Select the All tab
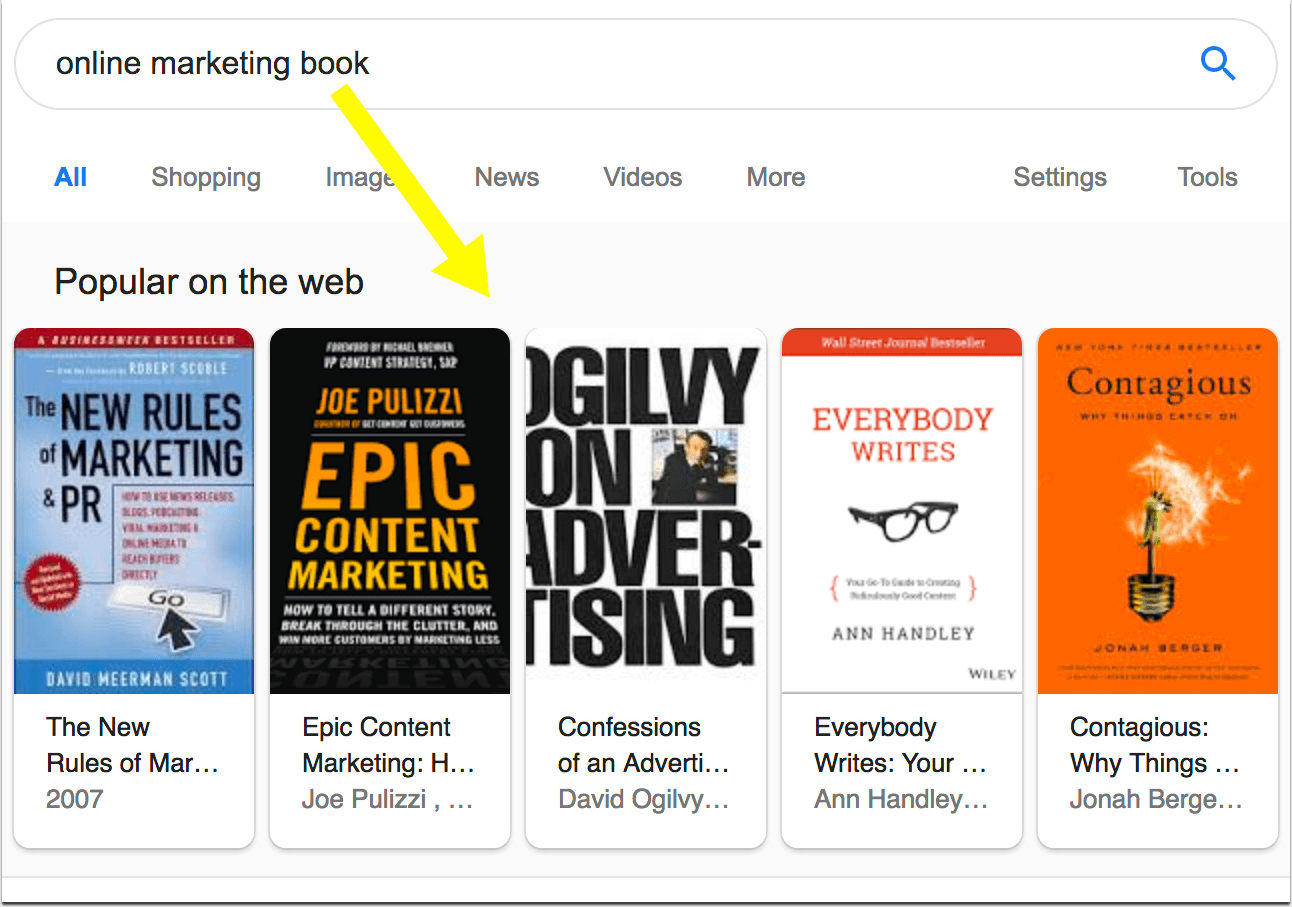This screenshot has height=907, width=1292. pos(71,177)
